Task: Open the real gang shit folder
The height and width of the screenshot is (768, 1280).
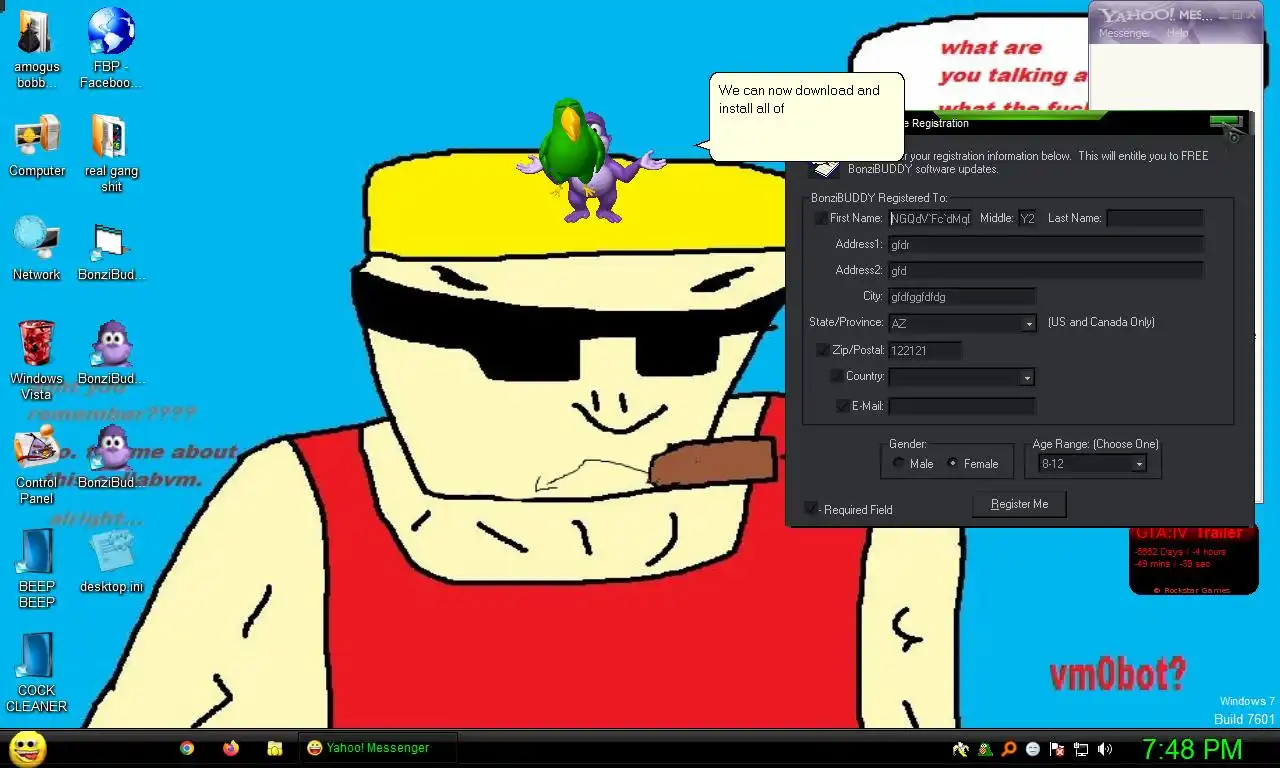Action: pos(111,153)
